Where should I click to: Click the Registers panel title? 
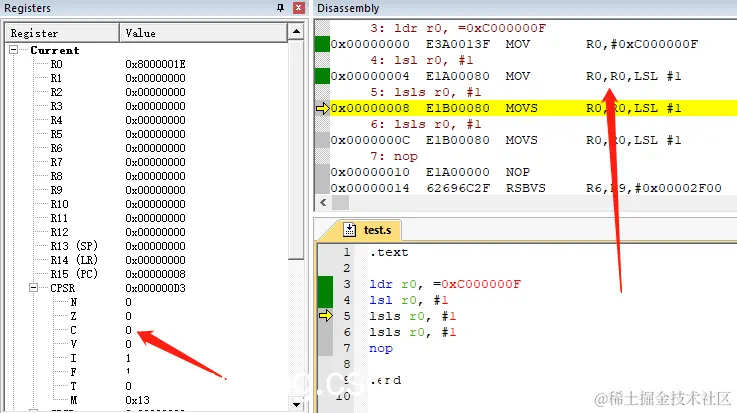pos(27,8)
